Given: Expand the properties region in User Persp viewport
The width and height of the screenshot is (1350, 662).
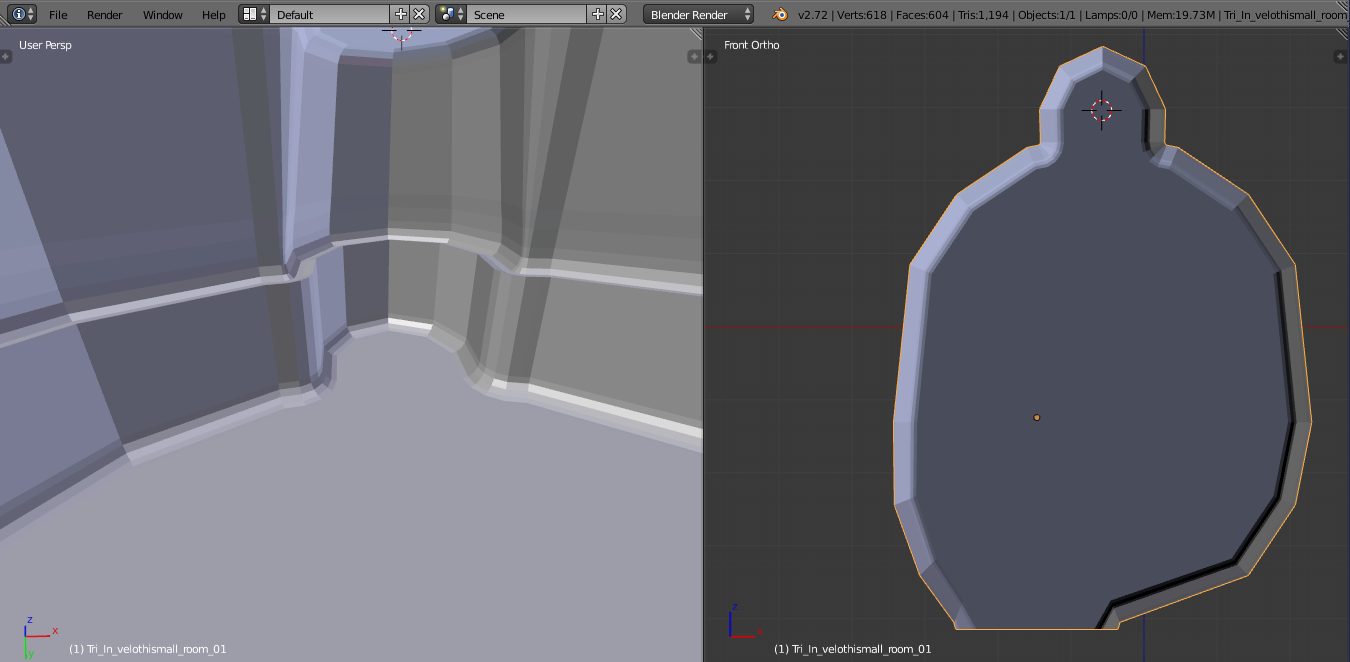Looking at the screenshot, I should click(695, 57).
